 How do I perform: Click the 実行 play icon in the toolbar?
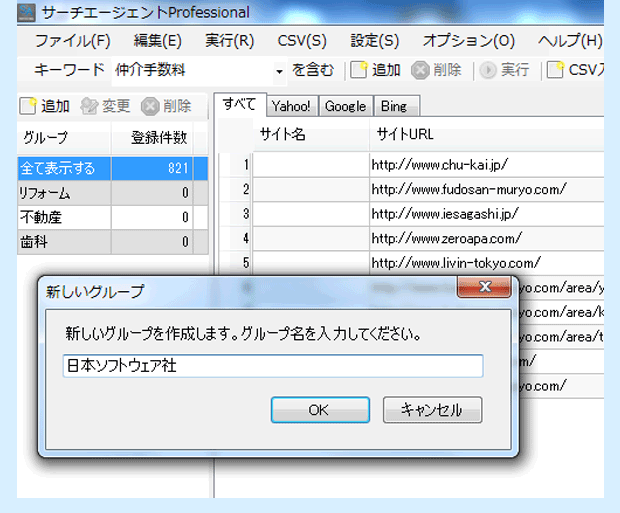[x=488, y=70]
